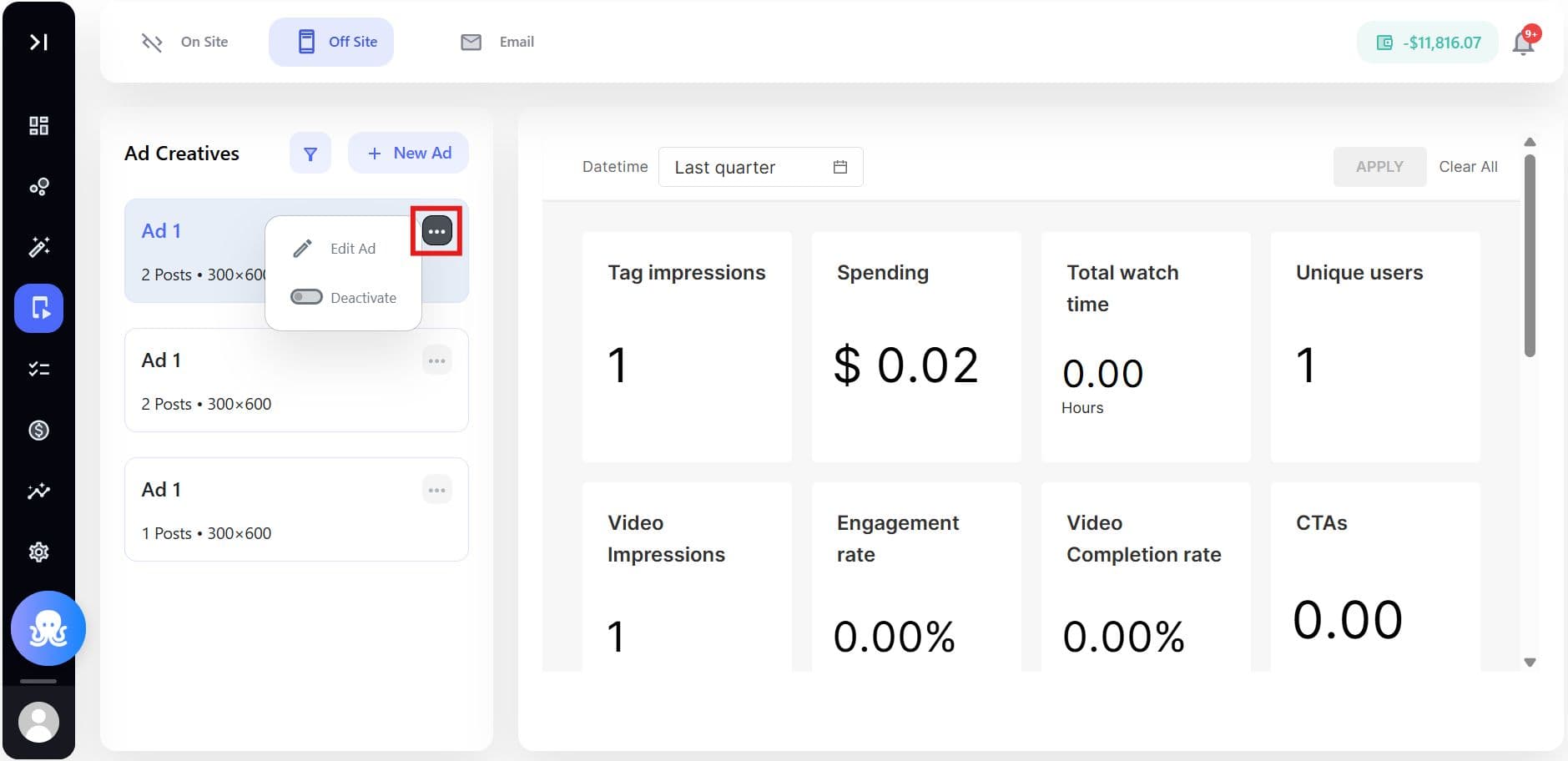Image resolution: width=1568 pixels, height=761 pixels.
Task: Open the octopus assistant chat bubble
Action: (48, 628)
